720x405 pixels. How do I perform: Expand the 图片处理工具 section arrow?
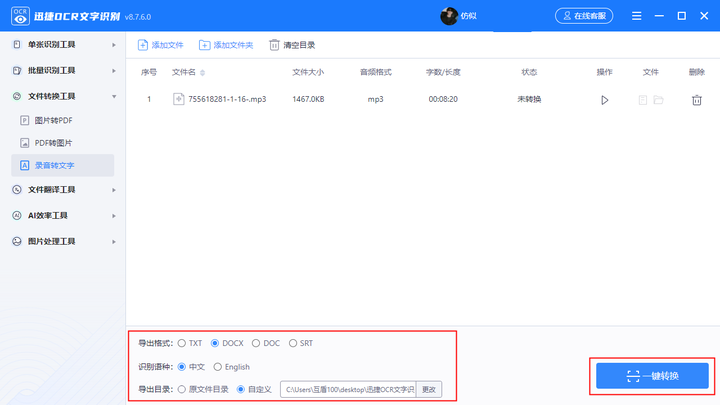pyautogui.click(x=114, y=242)
